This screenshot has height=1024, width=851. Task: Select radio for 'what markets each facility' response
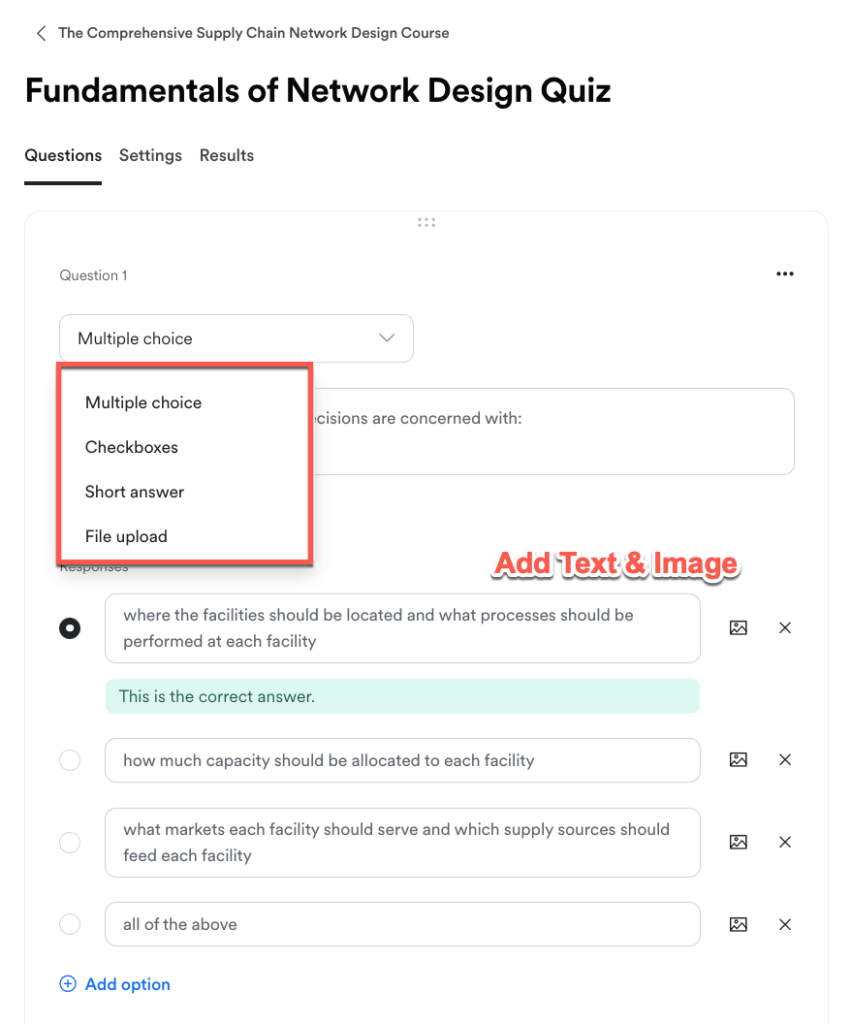pos(70,842)
